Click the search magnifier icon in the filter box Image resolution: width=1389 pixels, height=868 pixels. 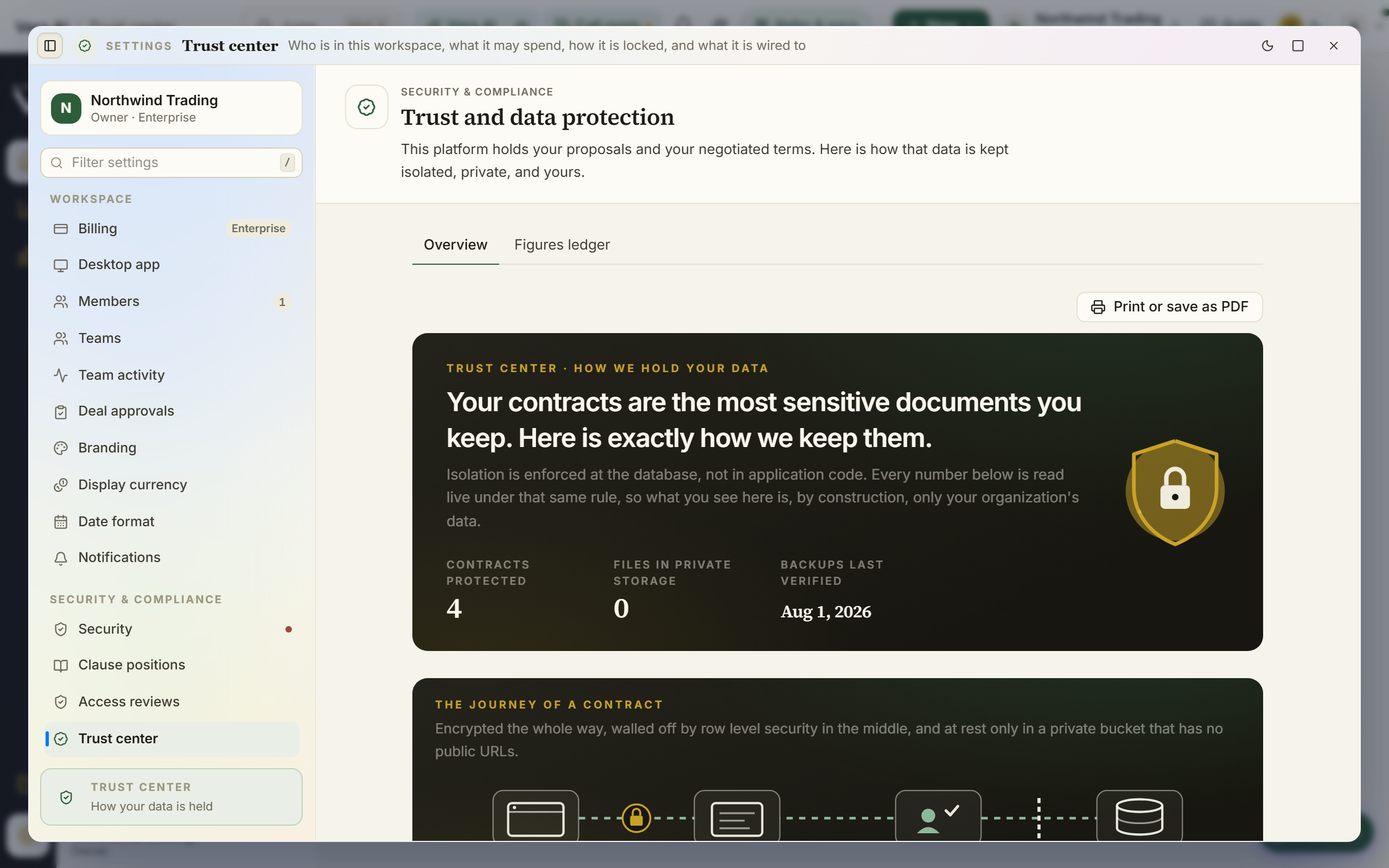(56, 162)
